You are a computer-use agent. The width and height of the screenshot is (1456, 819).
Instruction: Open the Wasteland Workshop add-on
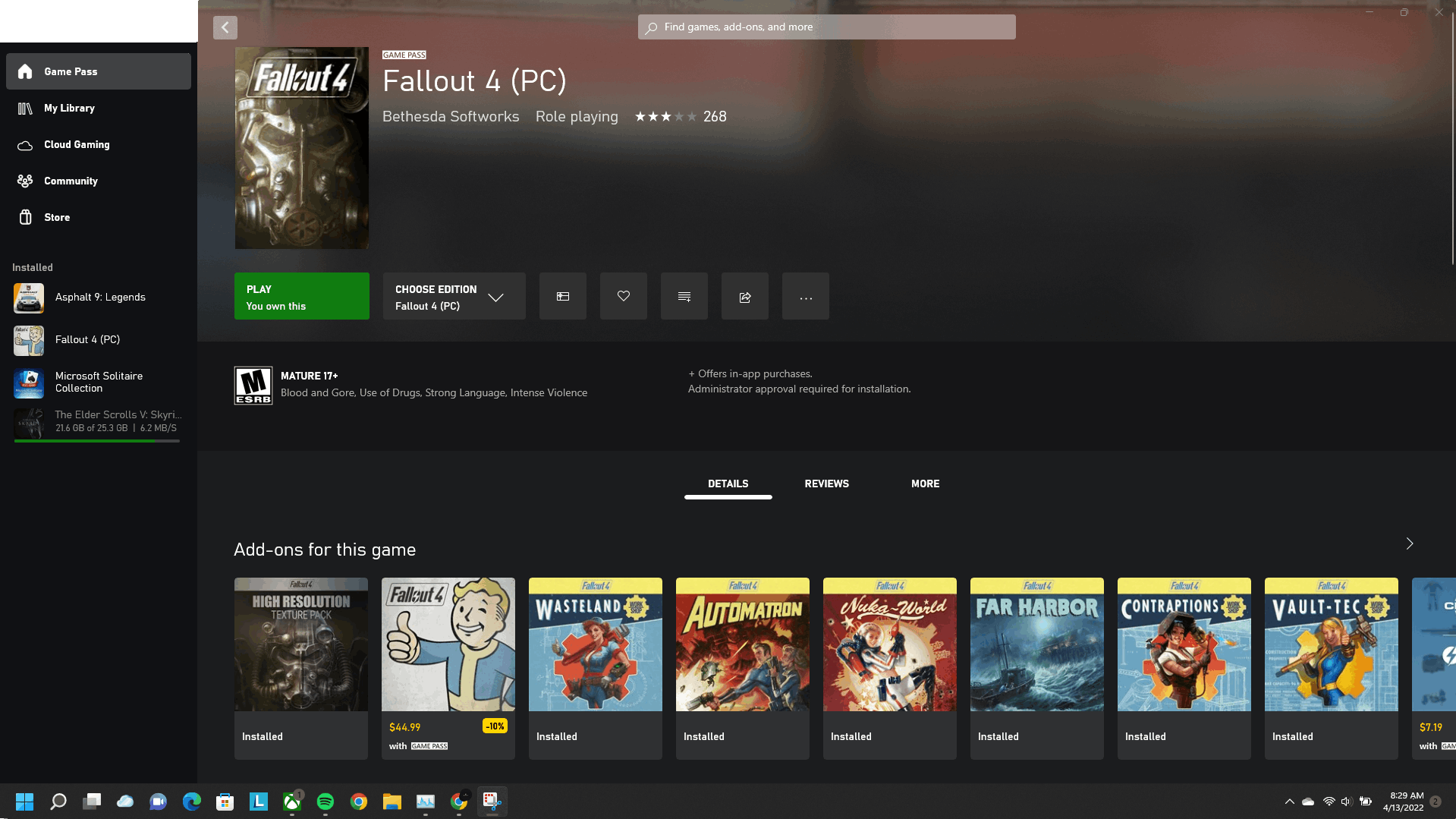coord(596,668)
